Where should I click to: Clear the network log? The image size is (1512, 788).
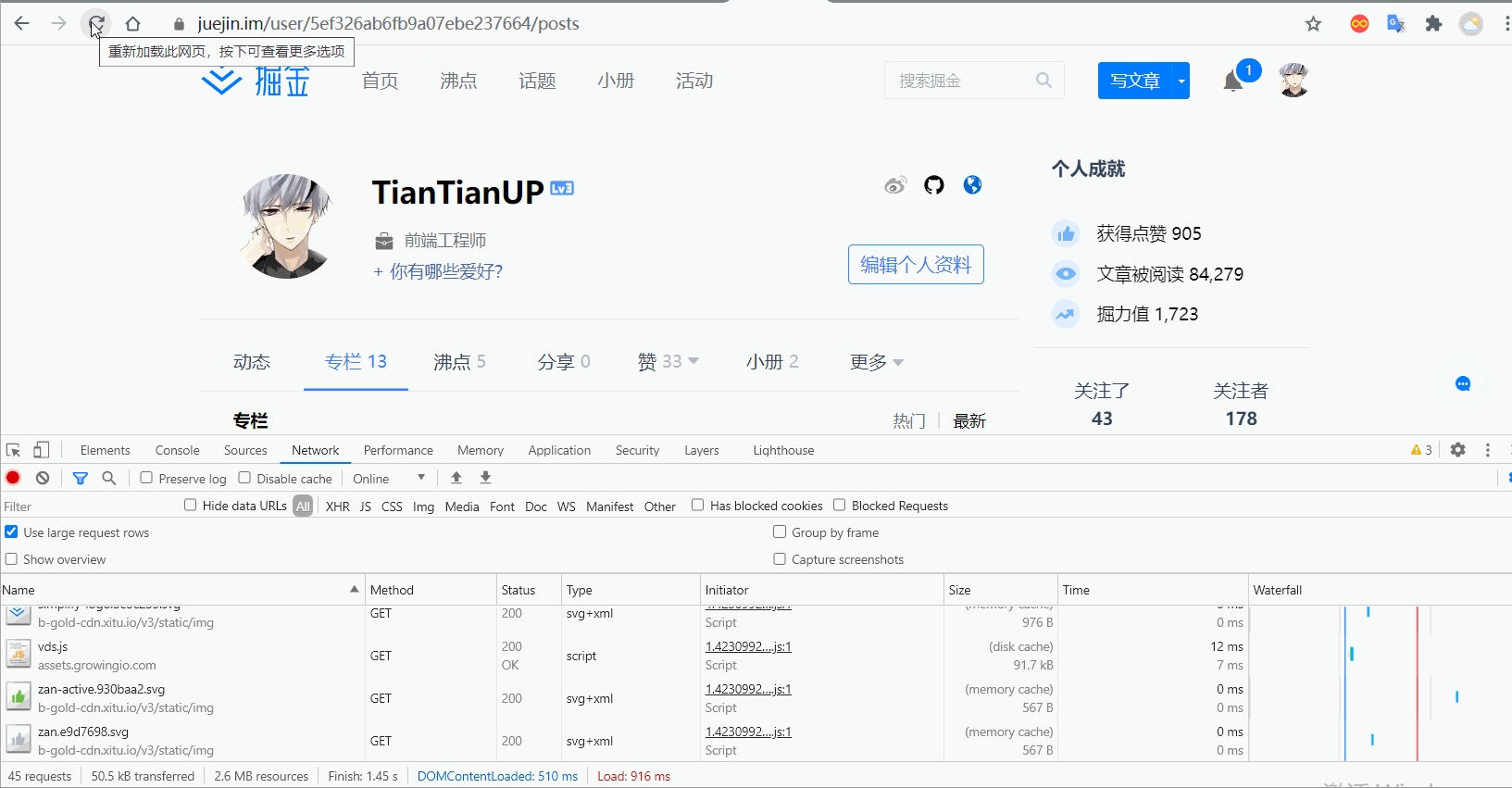(43, 478)
